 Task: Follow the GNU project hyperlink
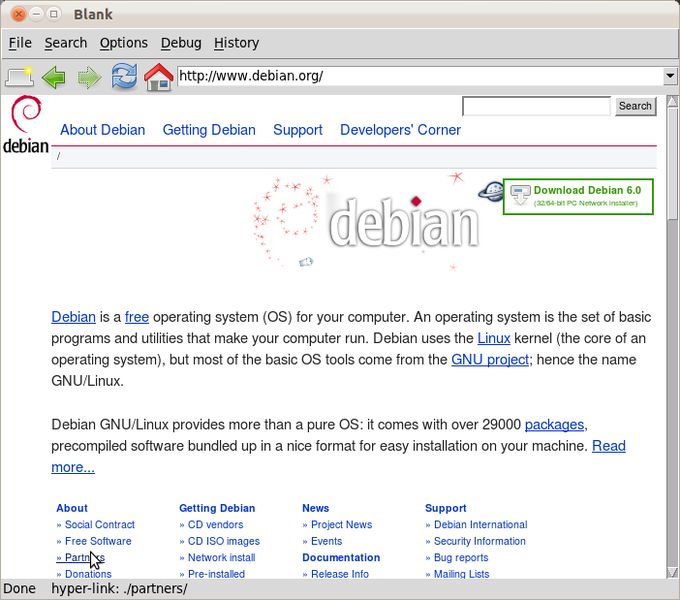pyautogui.click(x=490, y=359)
